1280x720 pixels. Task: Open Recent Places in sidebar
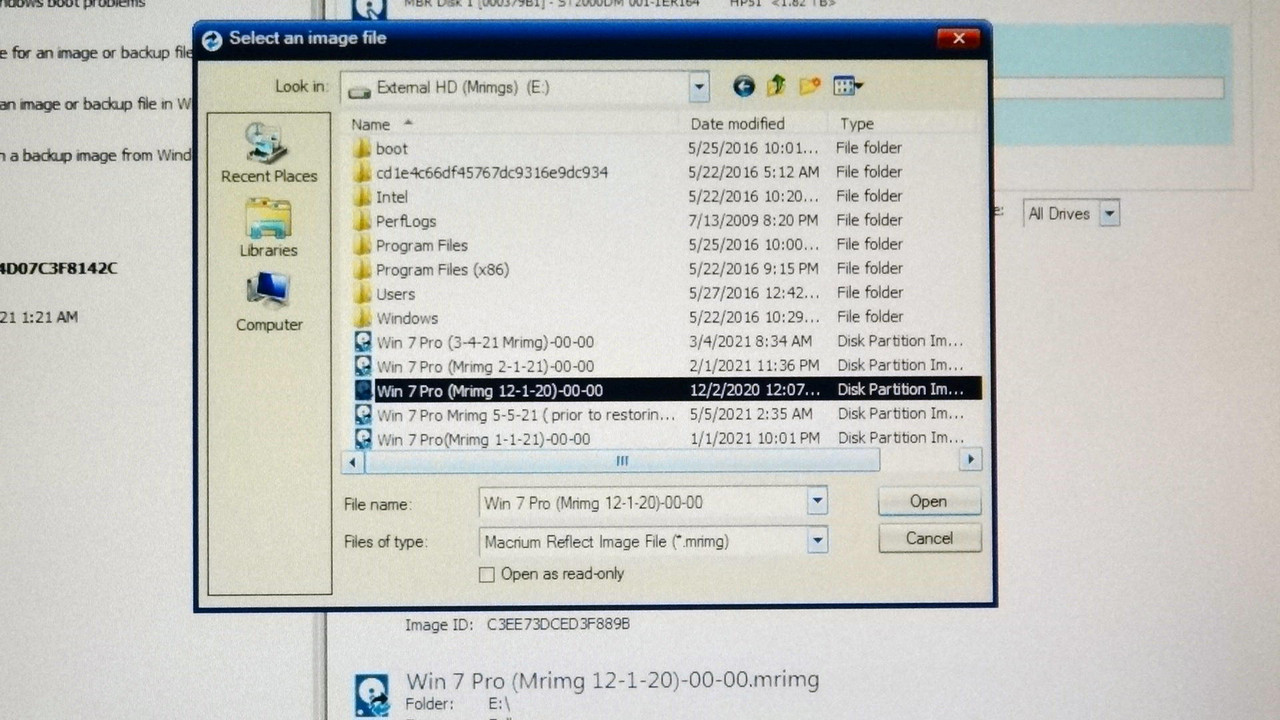pos(268,153)
